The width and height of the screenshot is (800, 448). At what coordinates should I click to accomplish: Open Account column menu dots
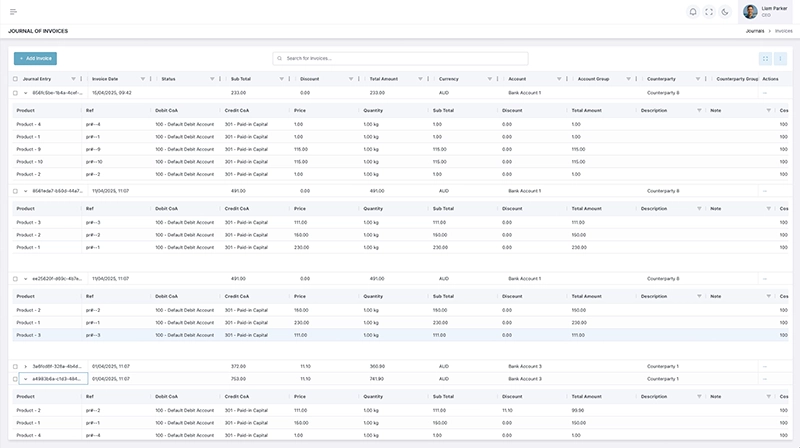pos(567,79)
